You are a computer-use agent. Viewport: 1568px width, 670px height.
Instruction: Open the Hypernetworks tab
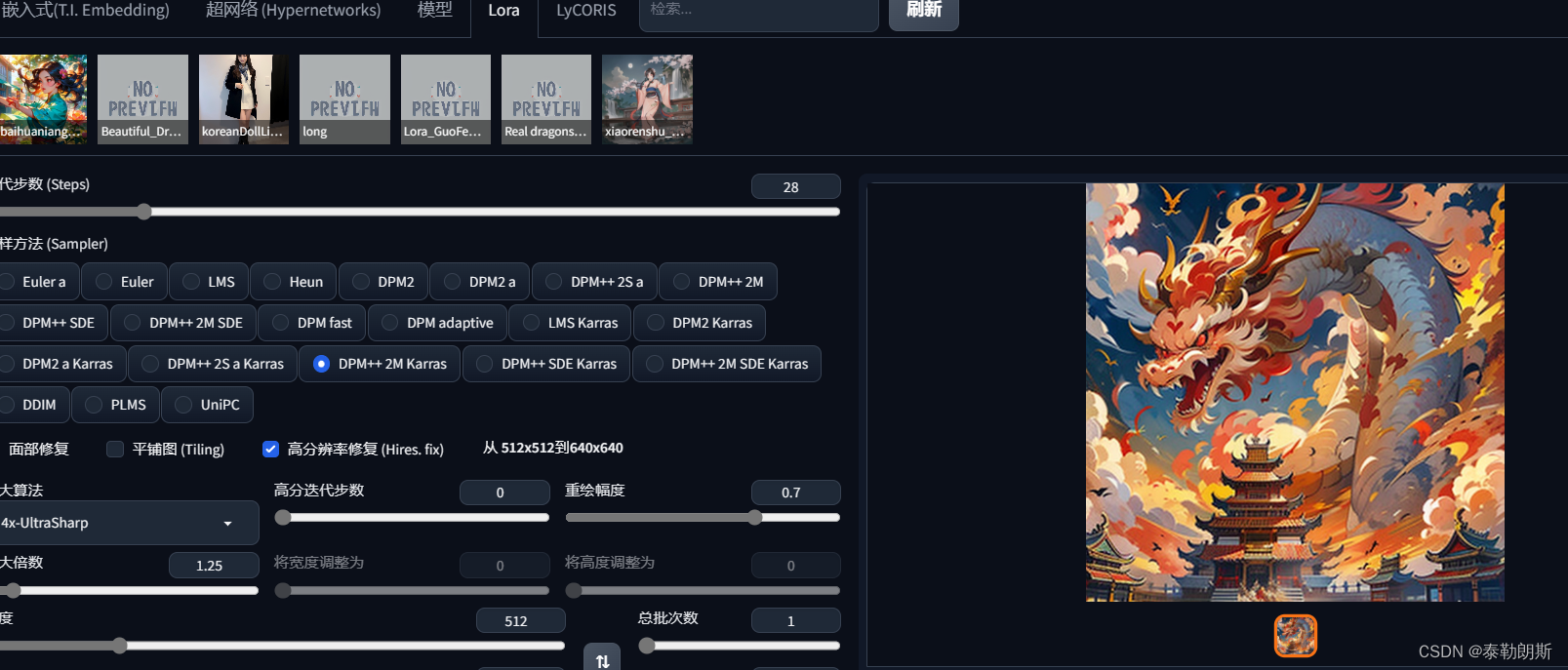(293, 11)
